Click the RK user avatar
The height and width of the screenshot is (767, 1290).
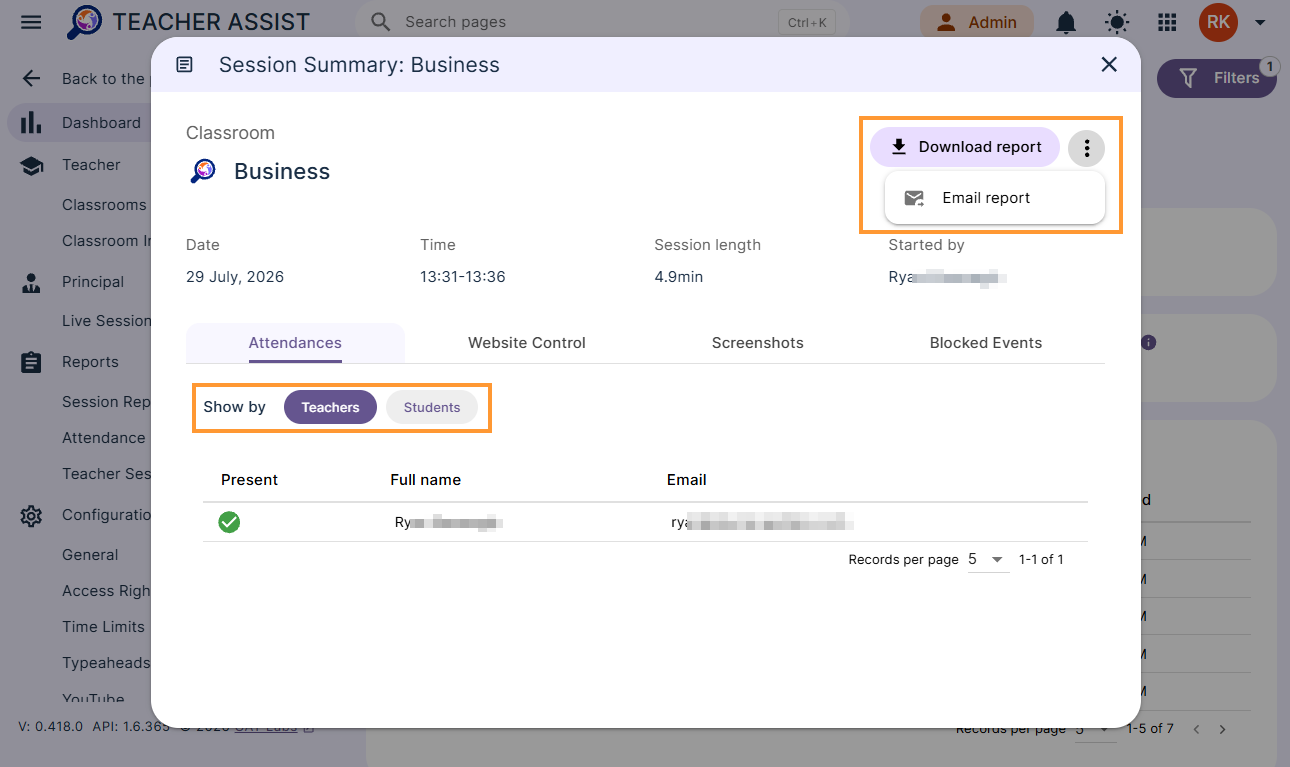[1218, 22]
